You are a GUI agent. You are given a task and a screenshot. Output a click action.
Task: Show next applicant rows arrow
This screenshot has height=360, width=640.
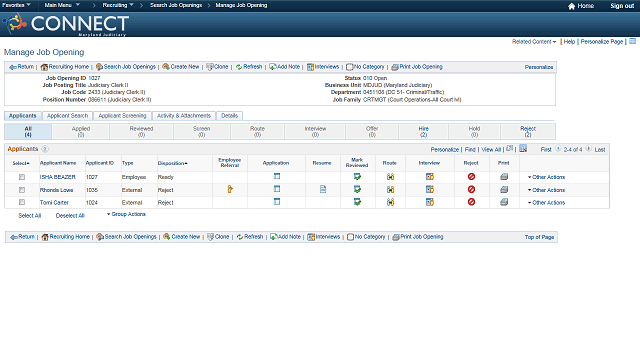(x=588, y=149)
